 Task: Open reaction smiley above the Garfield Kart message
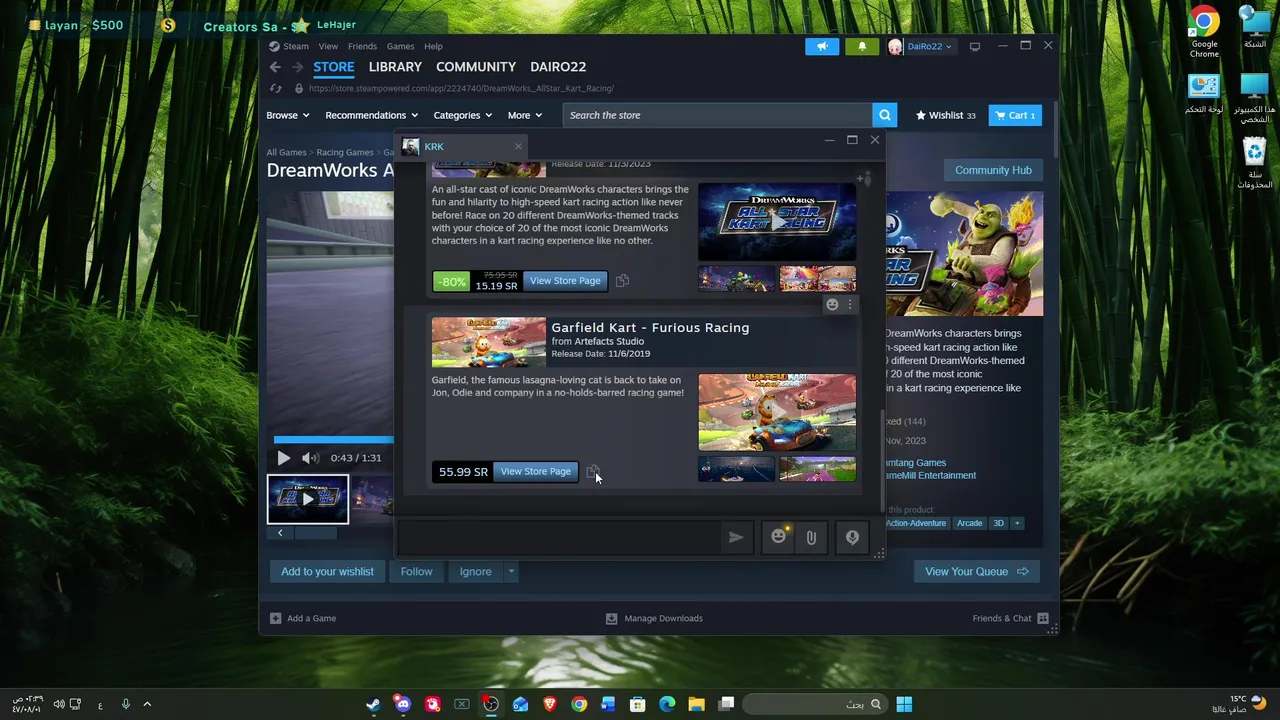pos(832,305)
